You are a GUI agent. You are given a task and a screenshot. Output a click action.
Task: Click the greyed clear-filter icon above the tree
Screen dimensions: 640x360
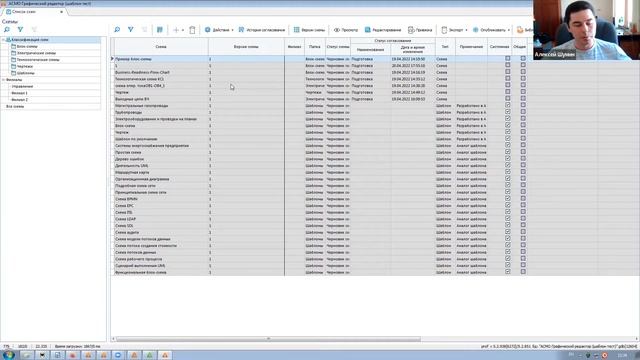click(x=34, y=30)
